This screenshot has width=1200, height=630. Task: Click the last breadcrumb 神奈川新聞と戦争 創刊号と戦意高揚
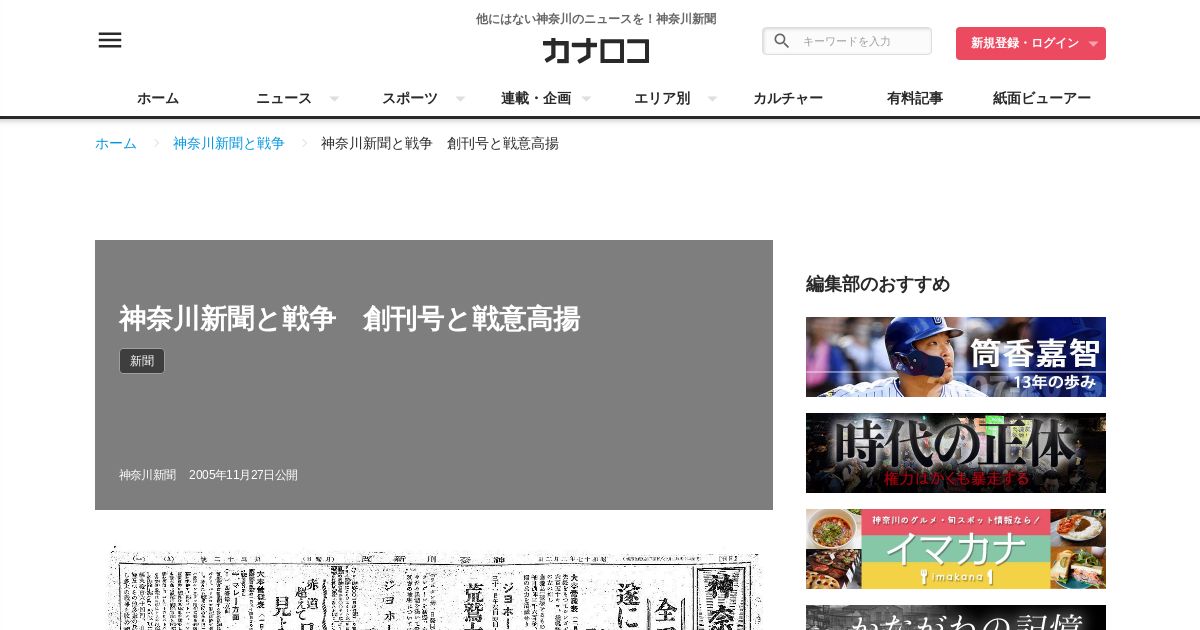440,143
